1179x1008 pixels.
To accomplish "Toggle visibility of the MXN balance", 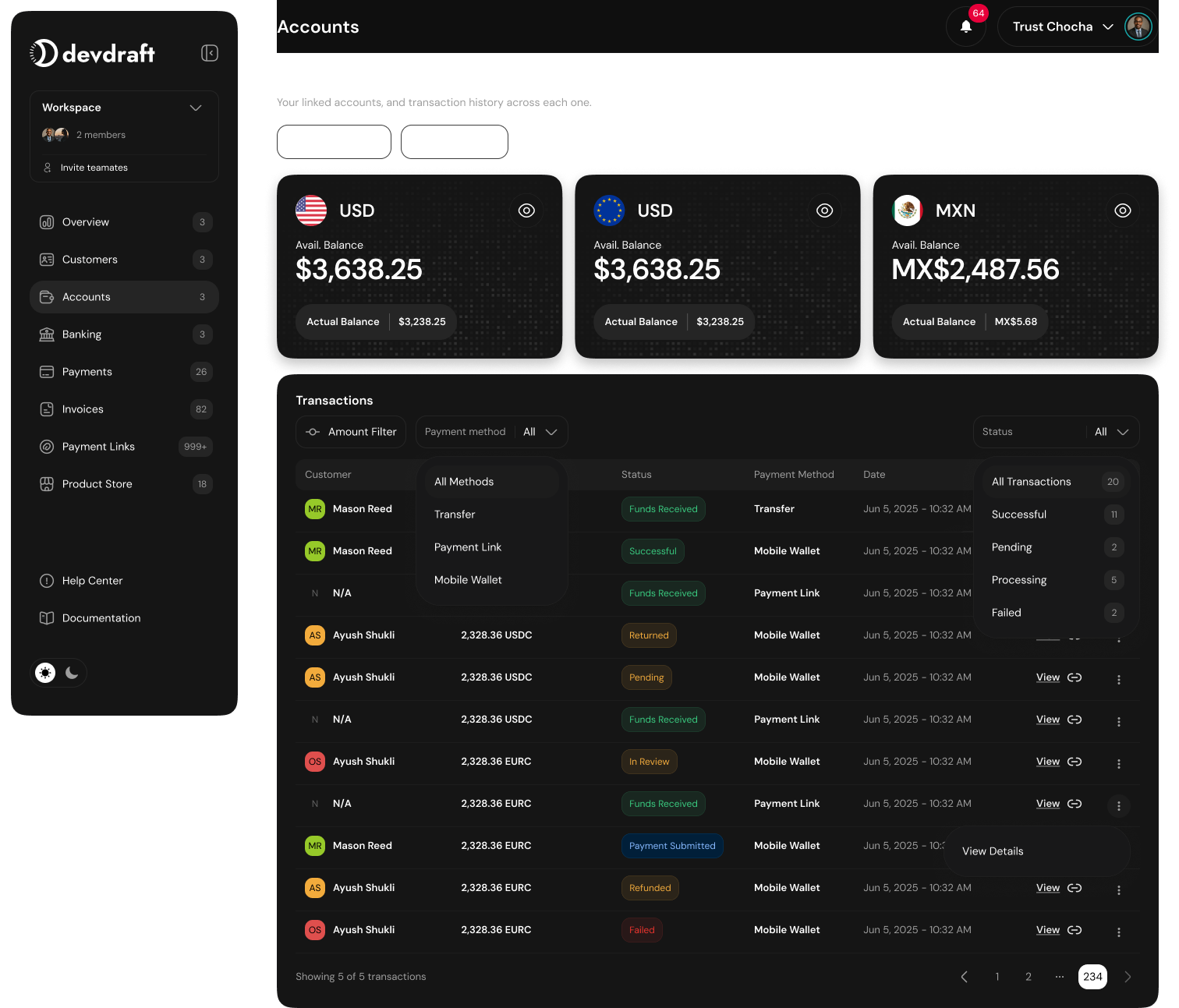I will pos(1123,210).
